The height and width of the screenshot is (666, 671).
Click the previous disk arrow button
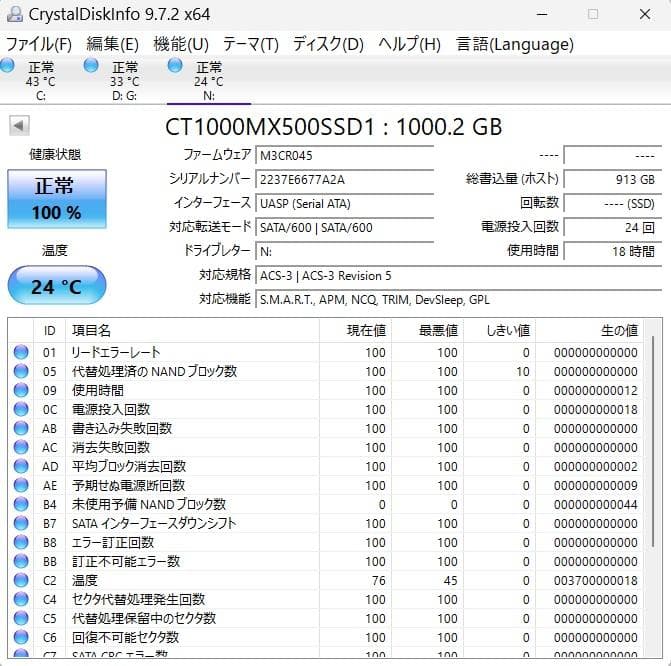click(x=19, y=125)
